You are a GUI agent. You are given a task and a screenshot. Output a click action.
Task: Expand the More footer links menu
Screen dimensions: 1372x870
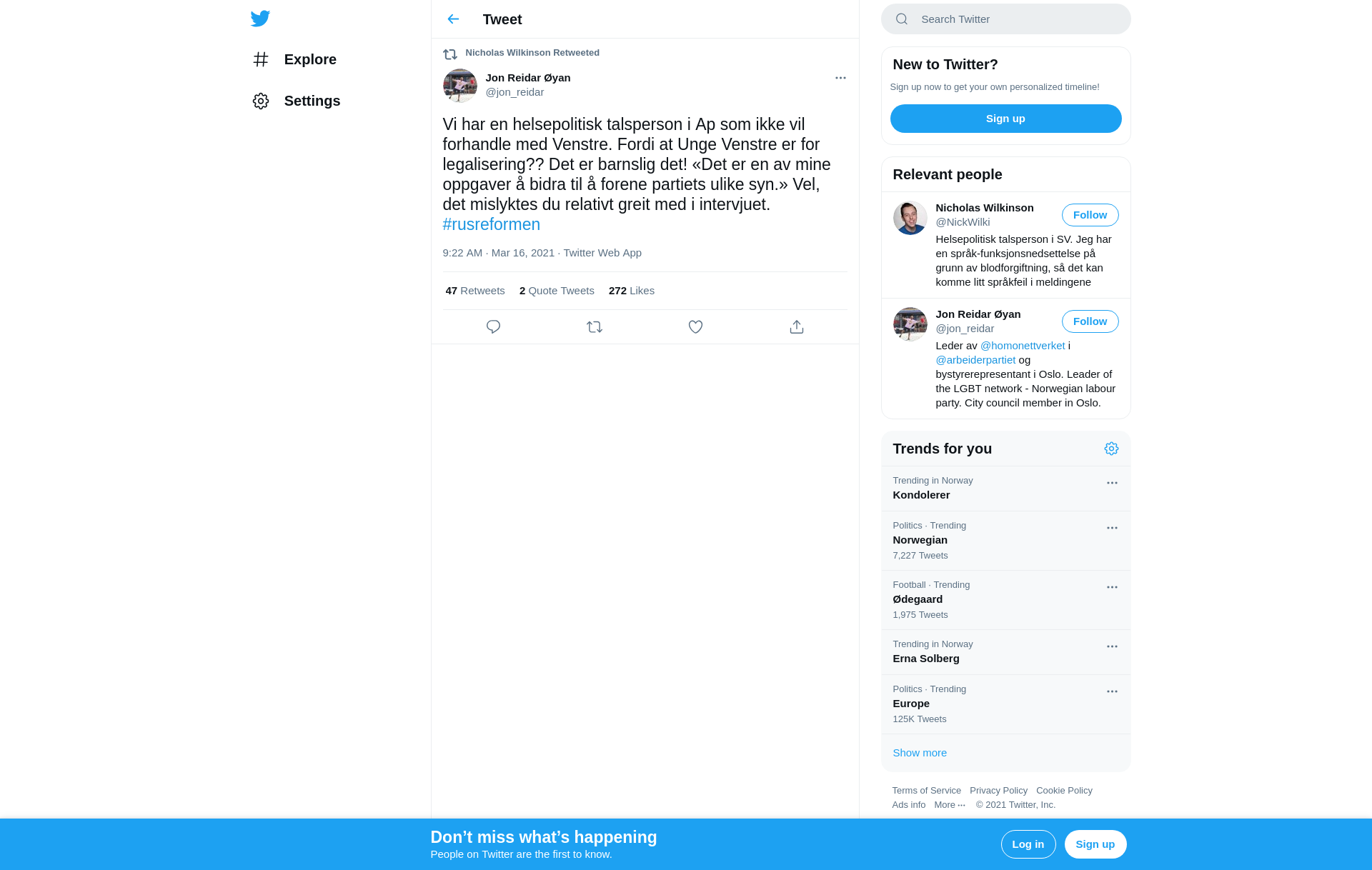point(950,805)
